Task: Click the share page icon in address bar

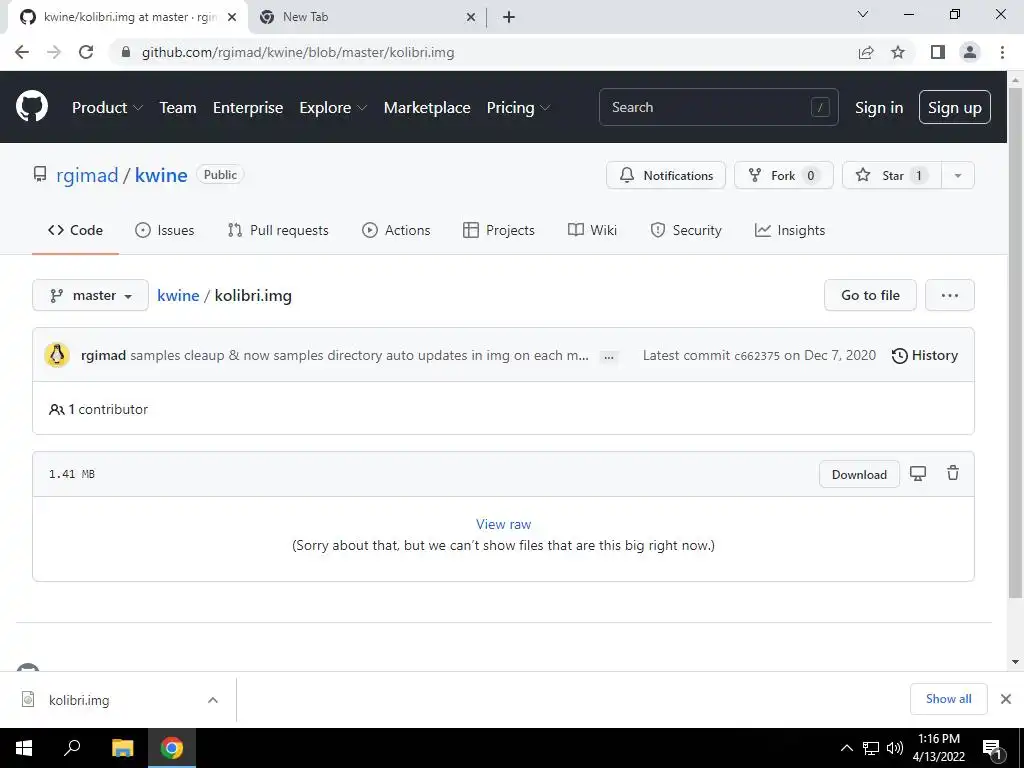Action: (866, 52)
